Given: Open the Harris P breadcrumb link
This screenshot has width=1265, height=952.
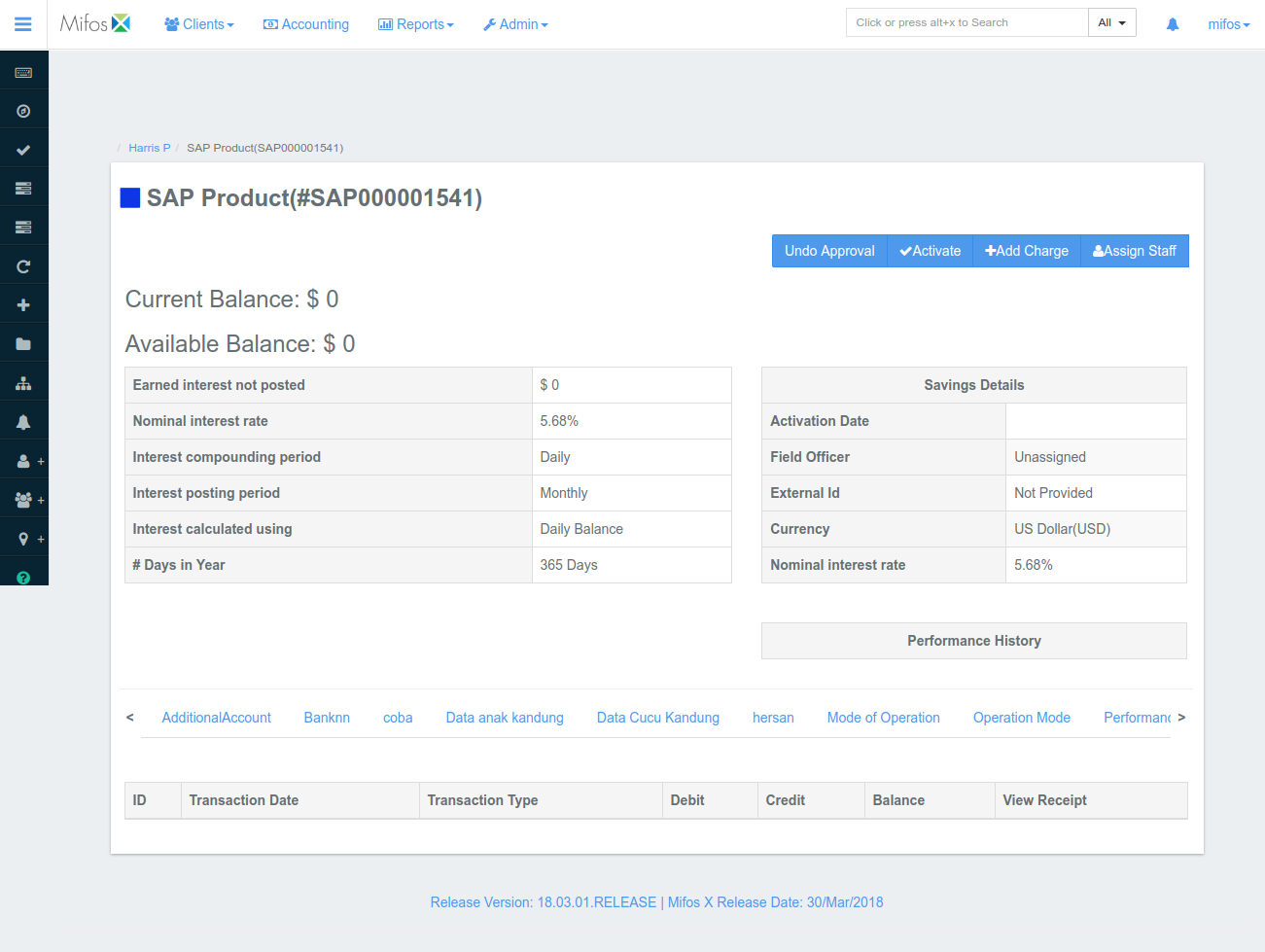Looking at the screenshot, I should click(x=148, y=147).
